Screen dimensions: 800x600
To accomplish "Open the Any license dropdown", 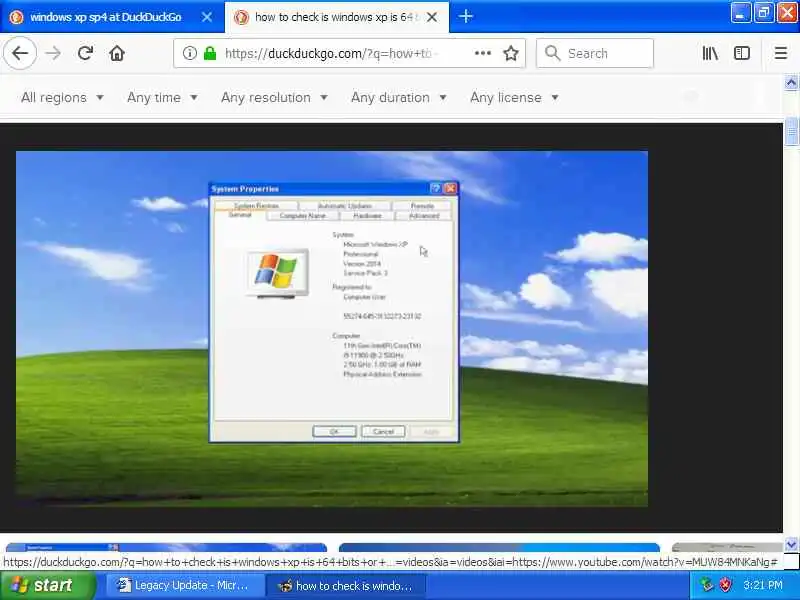I will point(514,97).
